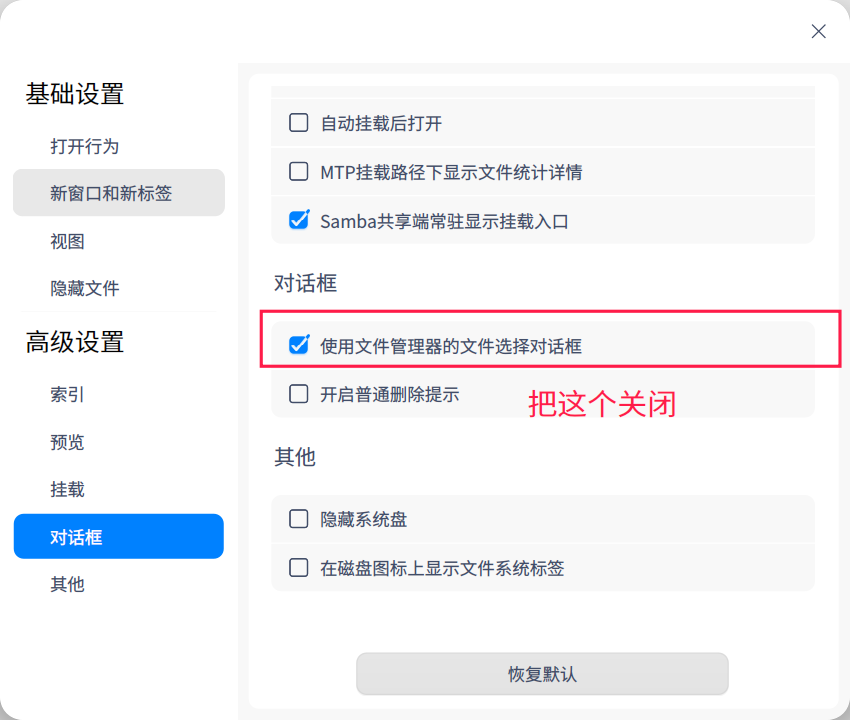850x720 pixels.
Task: Uncheck "Samba共享端常驻显示挂载入口"
Action: (x=298, y=220)
